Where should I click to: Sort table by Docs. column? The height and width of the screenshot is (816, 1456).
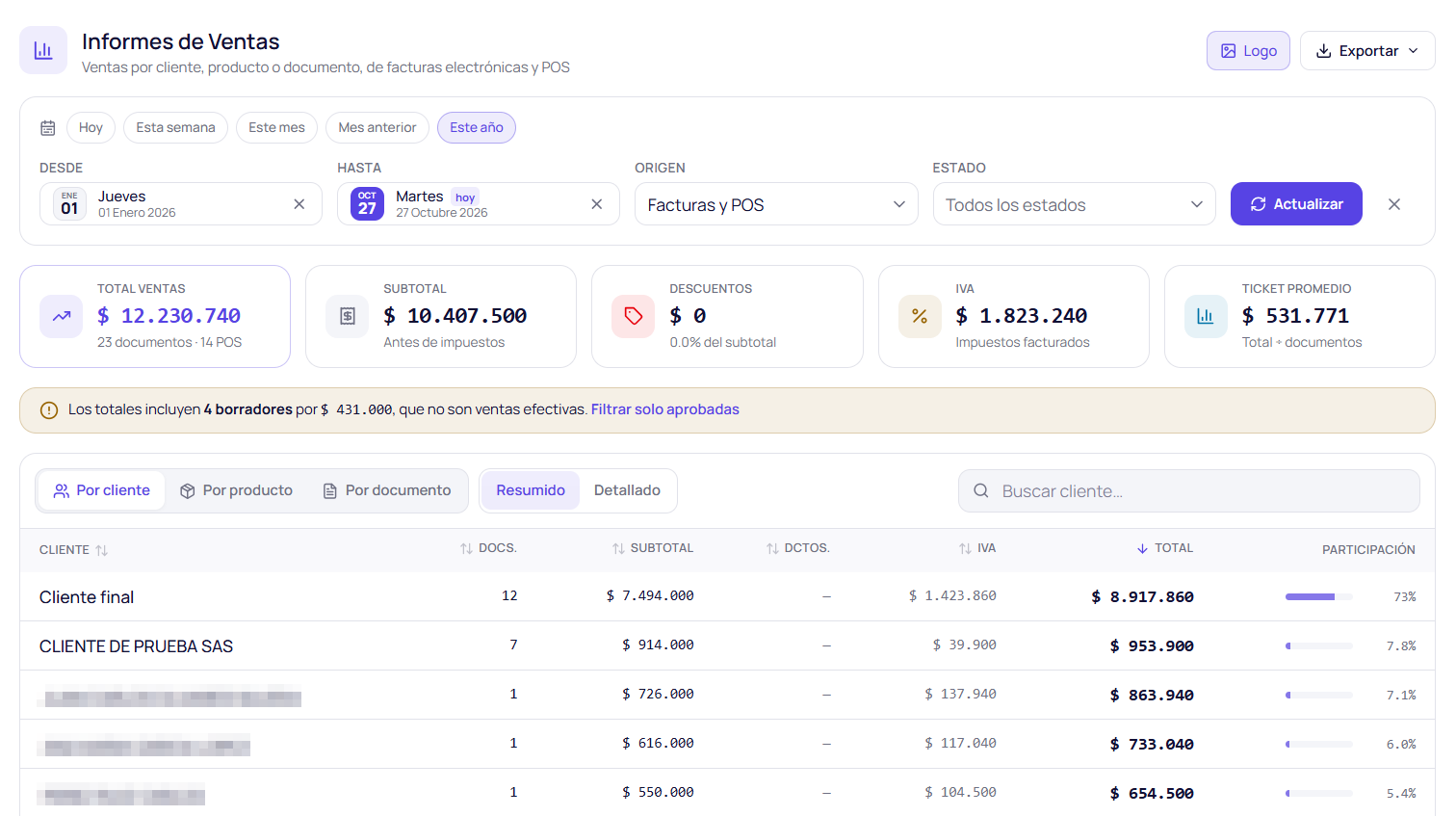click(488, 548)
